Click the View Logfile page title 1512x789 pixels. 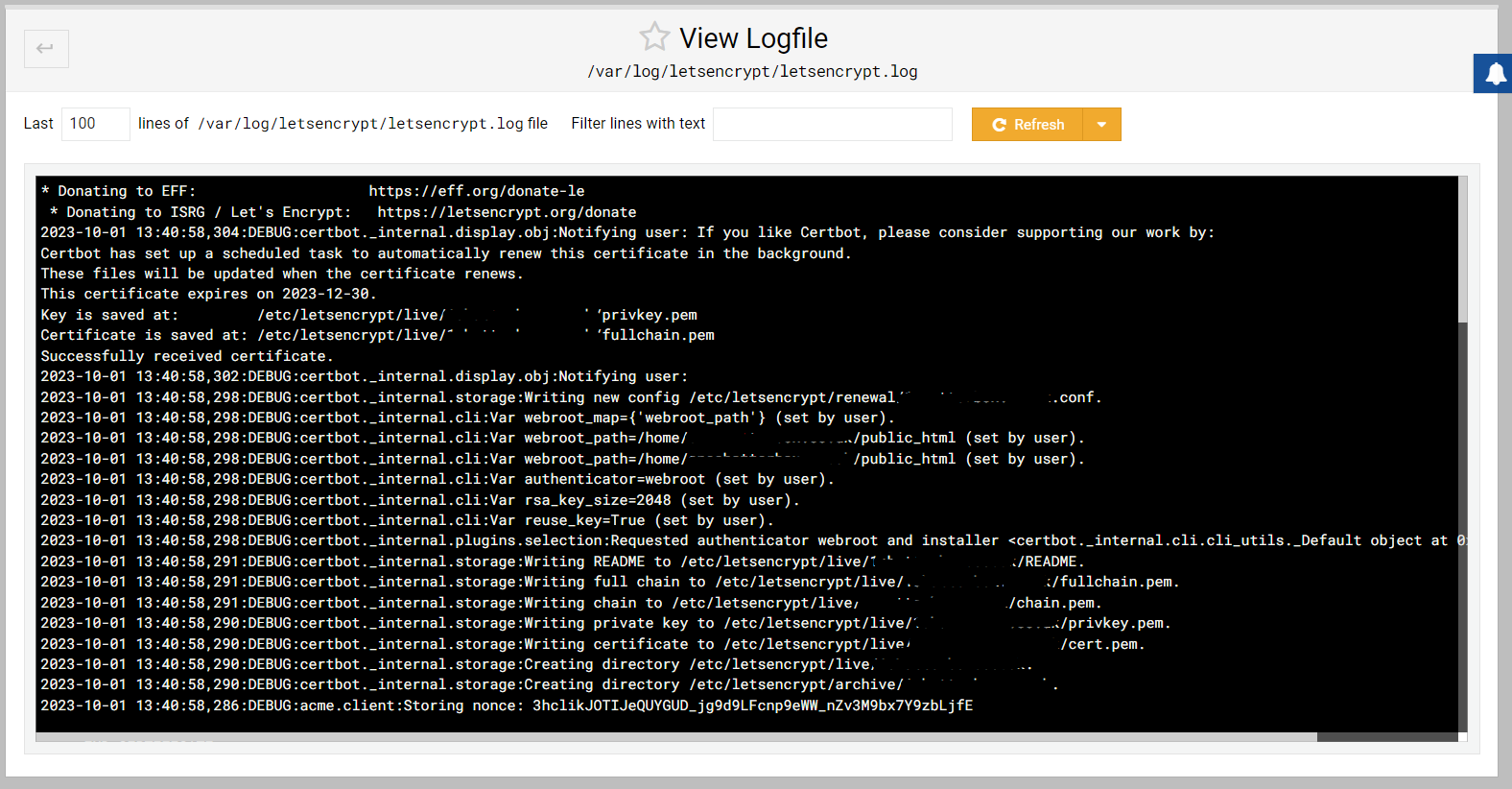[x=753, y=38]
